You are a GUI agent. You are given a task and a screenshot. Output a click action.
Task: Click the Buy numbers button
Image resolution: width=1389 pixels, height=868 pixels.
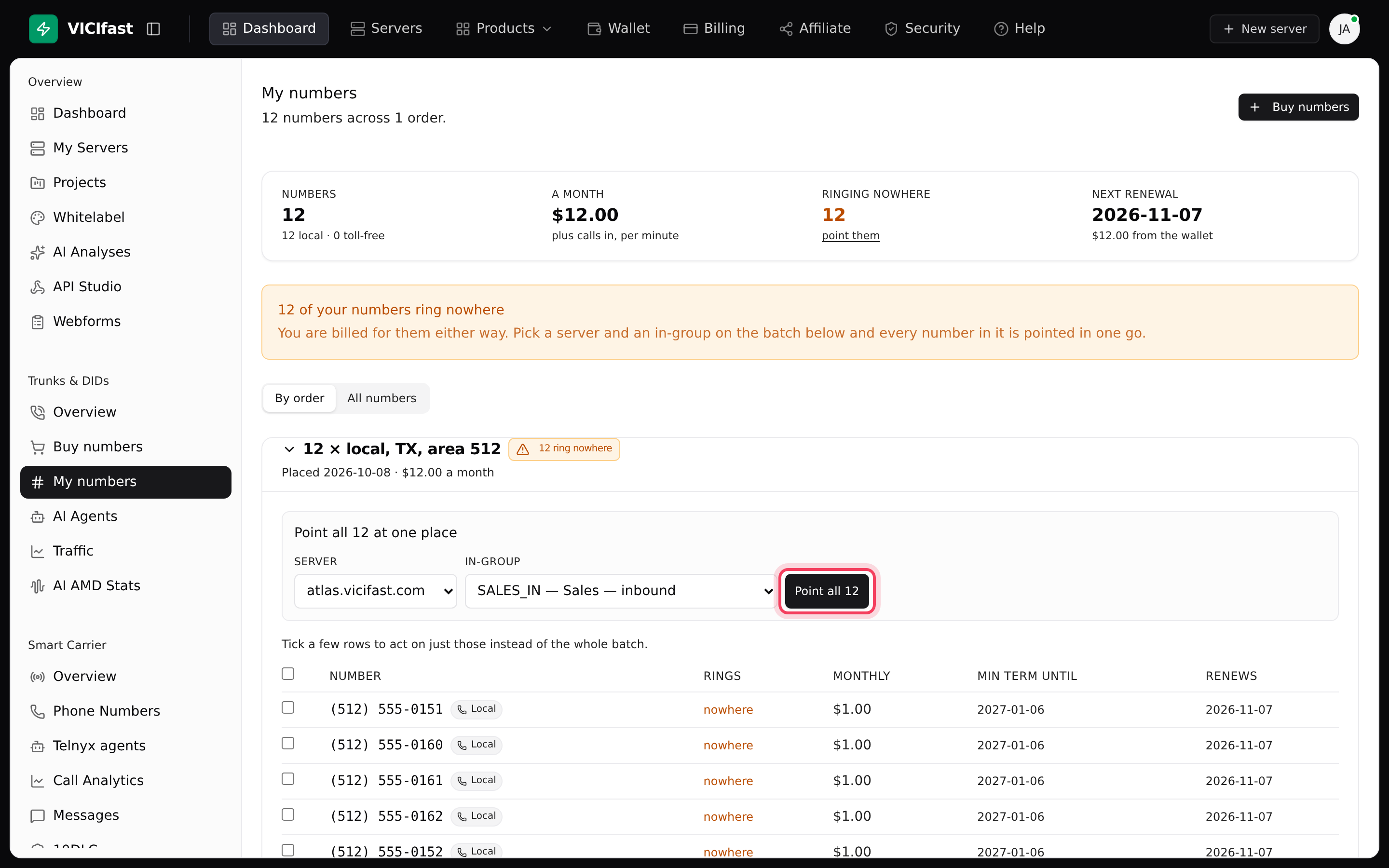[1298, 108]
